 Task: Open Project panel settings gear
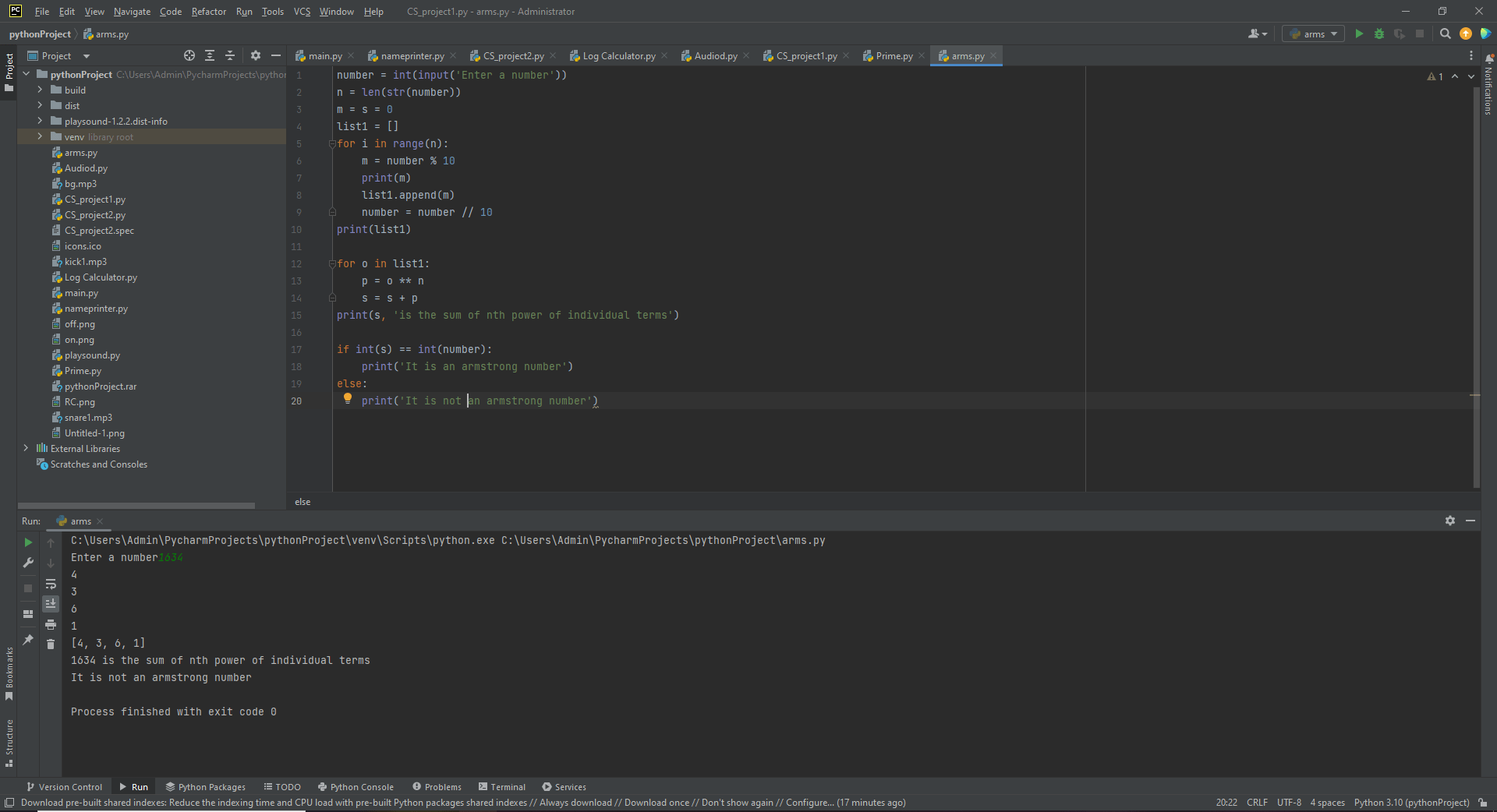pos(256,55)
